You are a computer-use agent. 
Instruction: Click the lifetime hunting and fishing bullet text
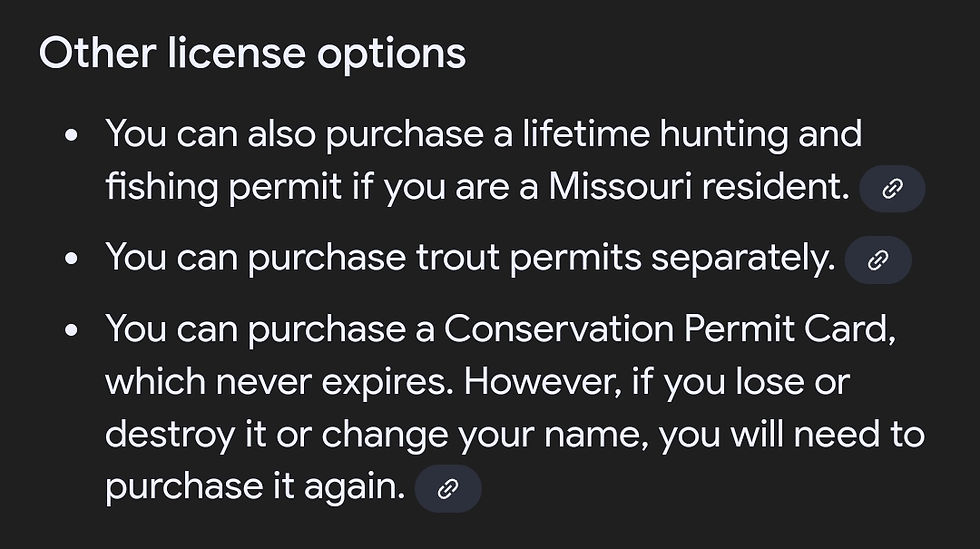point(482,160)
